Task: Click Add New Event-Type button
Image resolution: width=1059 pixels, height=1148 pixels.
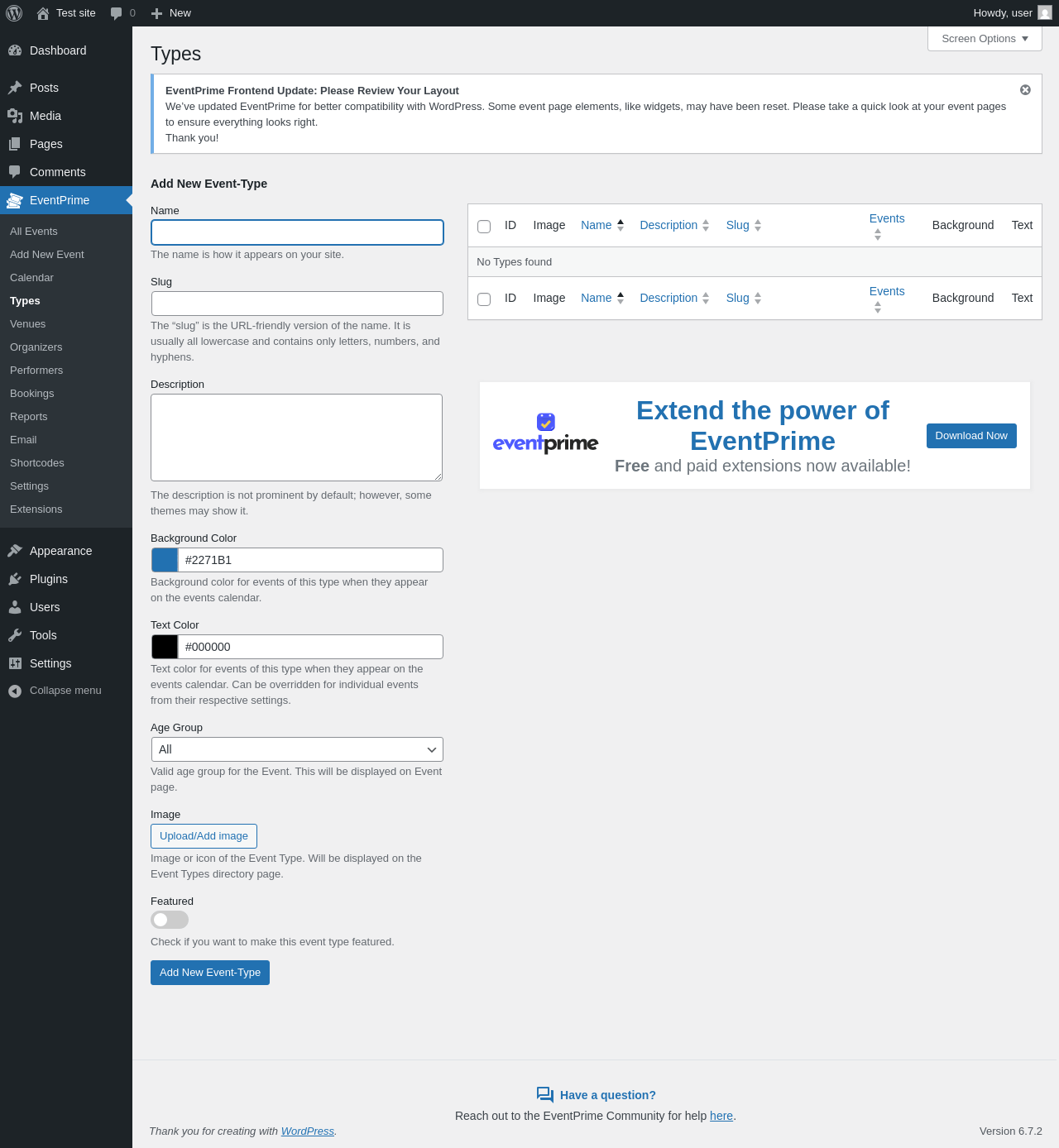Action: coord(210,973)
